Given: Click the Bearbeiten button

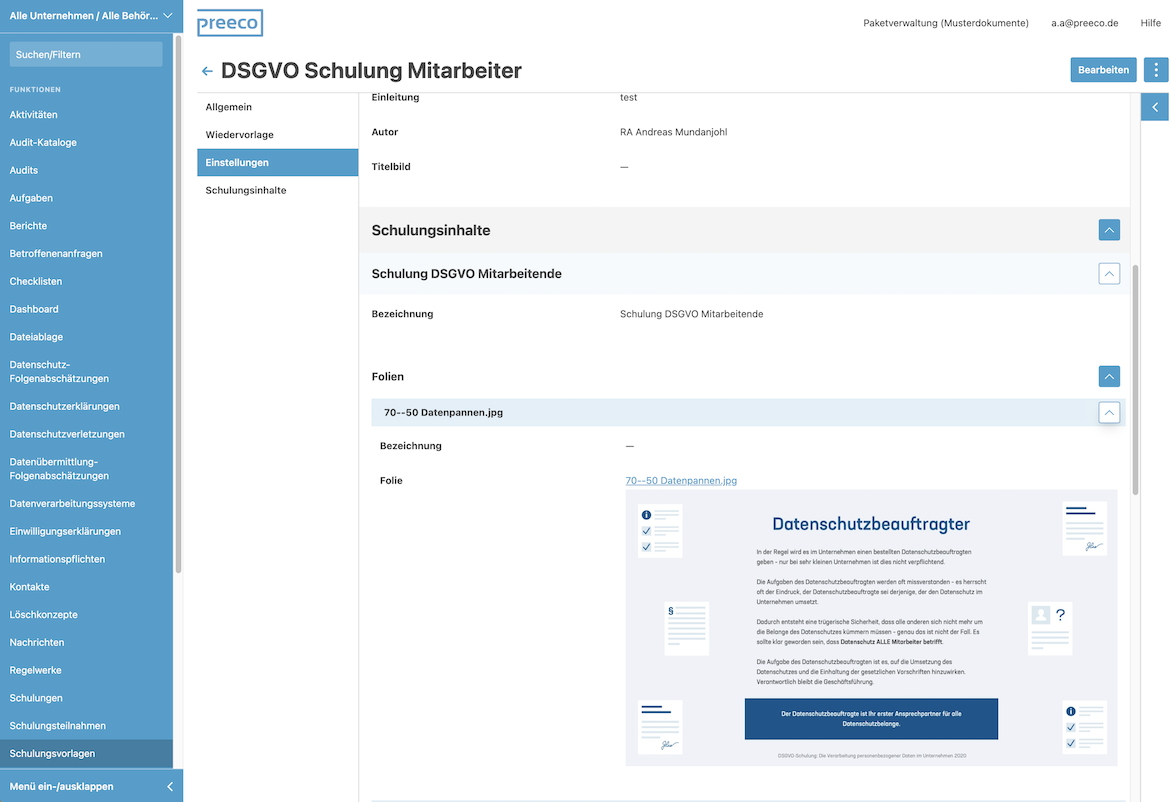Looking at the screenshot, I should [1103, 70].
